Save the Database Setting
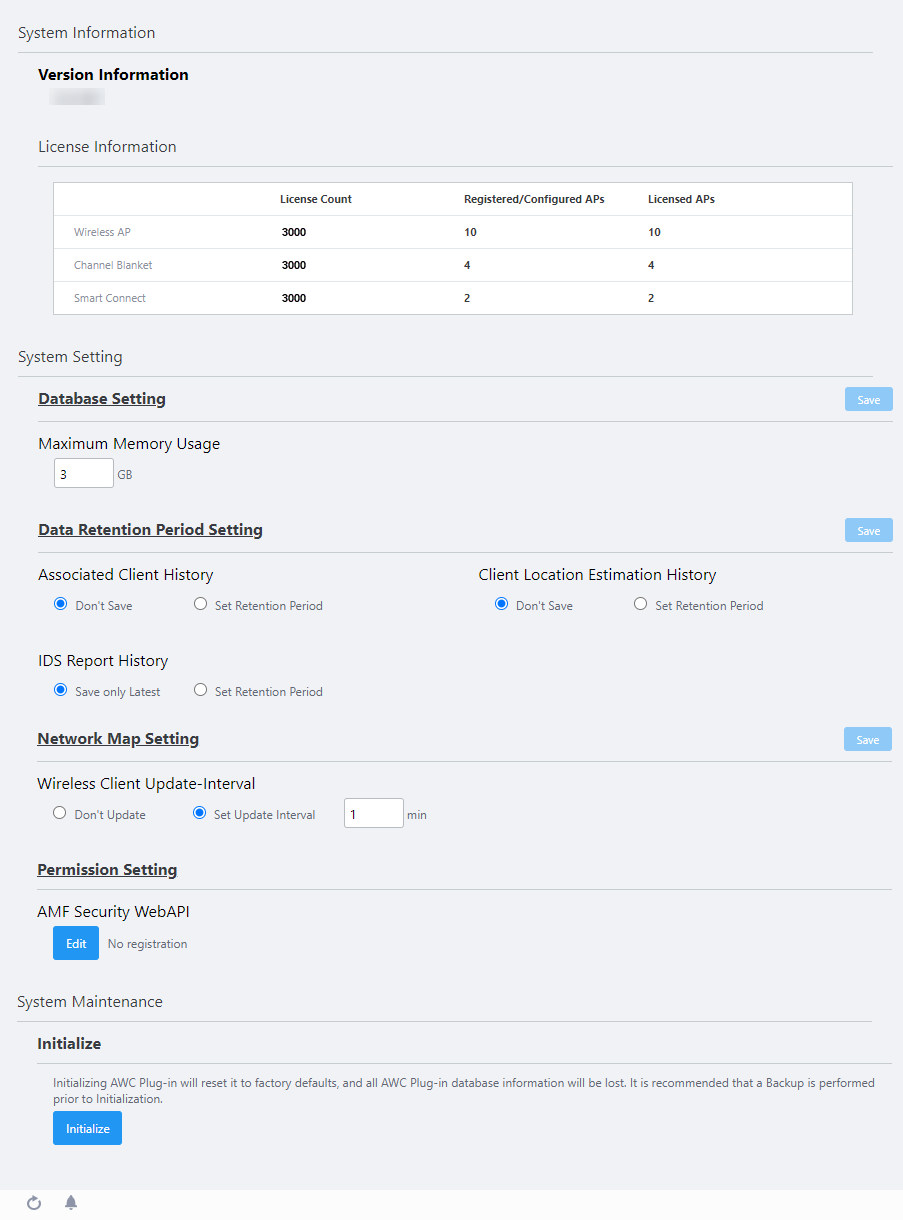 point(868,400)
